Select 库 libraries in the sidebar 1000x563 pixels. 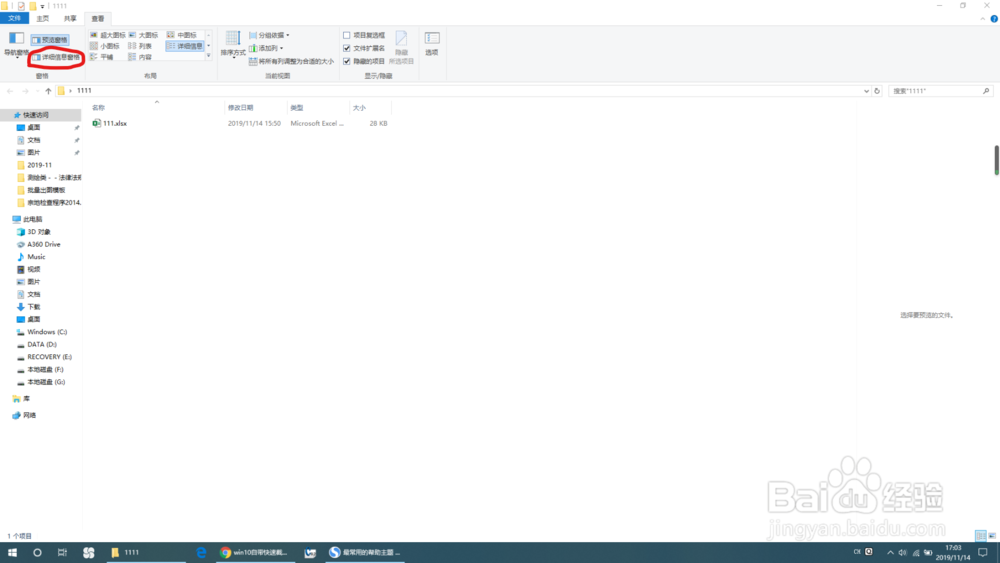click(26, 398)
